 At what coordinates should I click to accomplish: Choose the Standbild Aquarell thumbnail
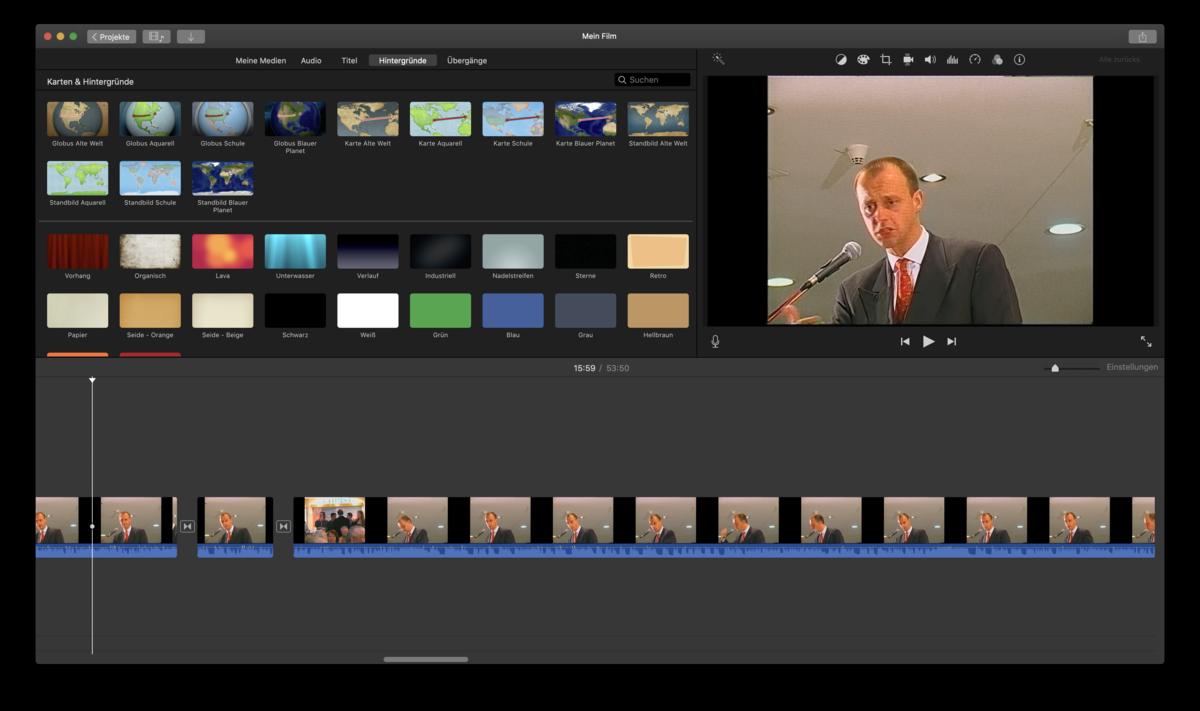pos(77,178)
